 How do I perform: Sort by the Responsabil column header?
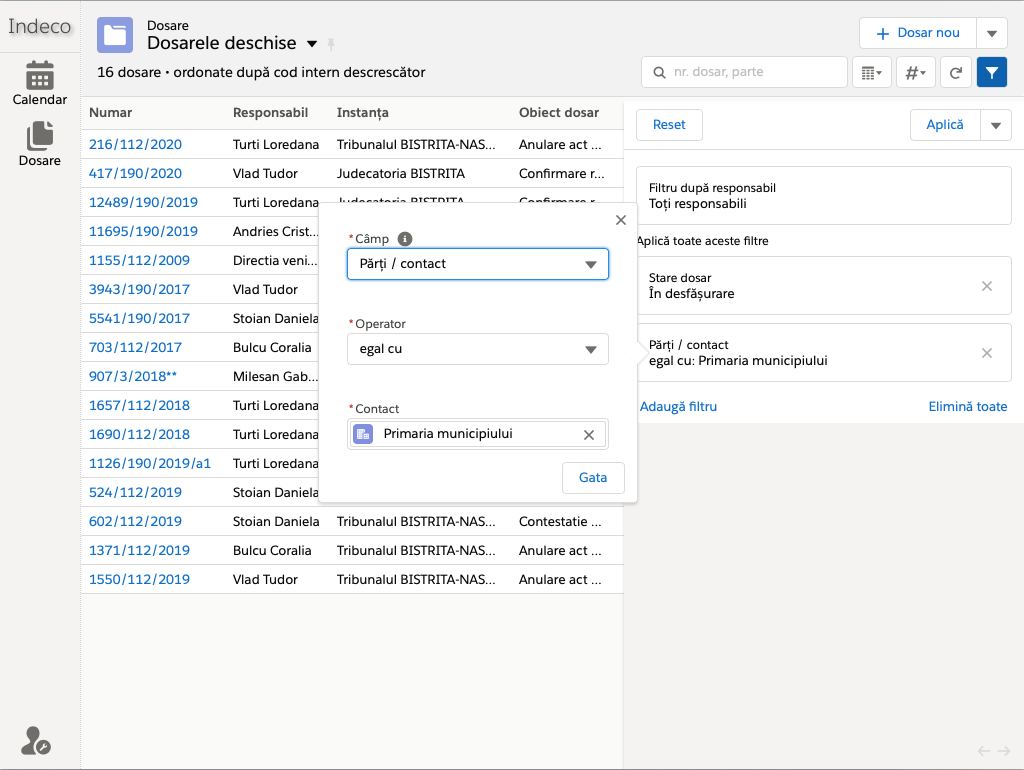[x=270, y=113]
